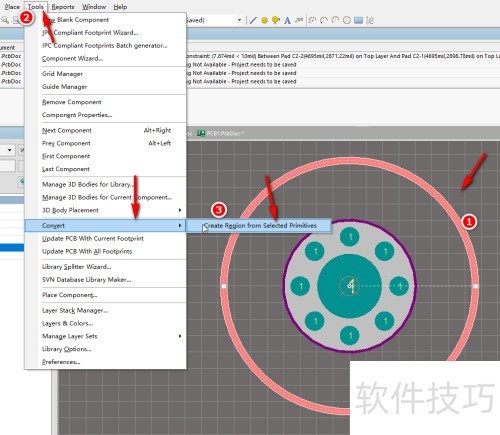Select the Arc by Edge tool
The image size is (500, 435).
pyautogui.click(x=324, y=20)
